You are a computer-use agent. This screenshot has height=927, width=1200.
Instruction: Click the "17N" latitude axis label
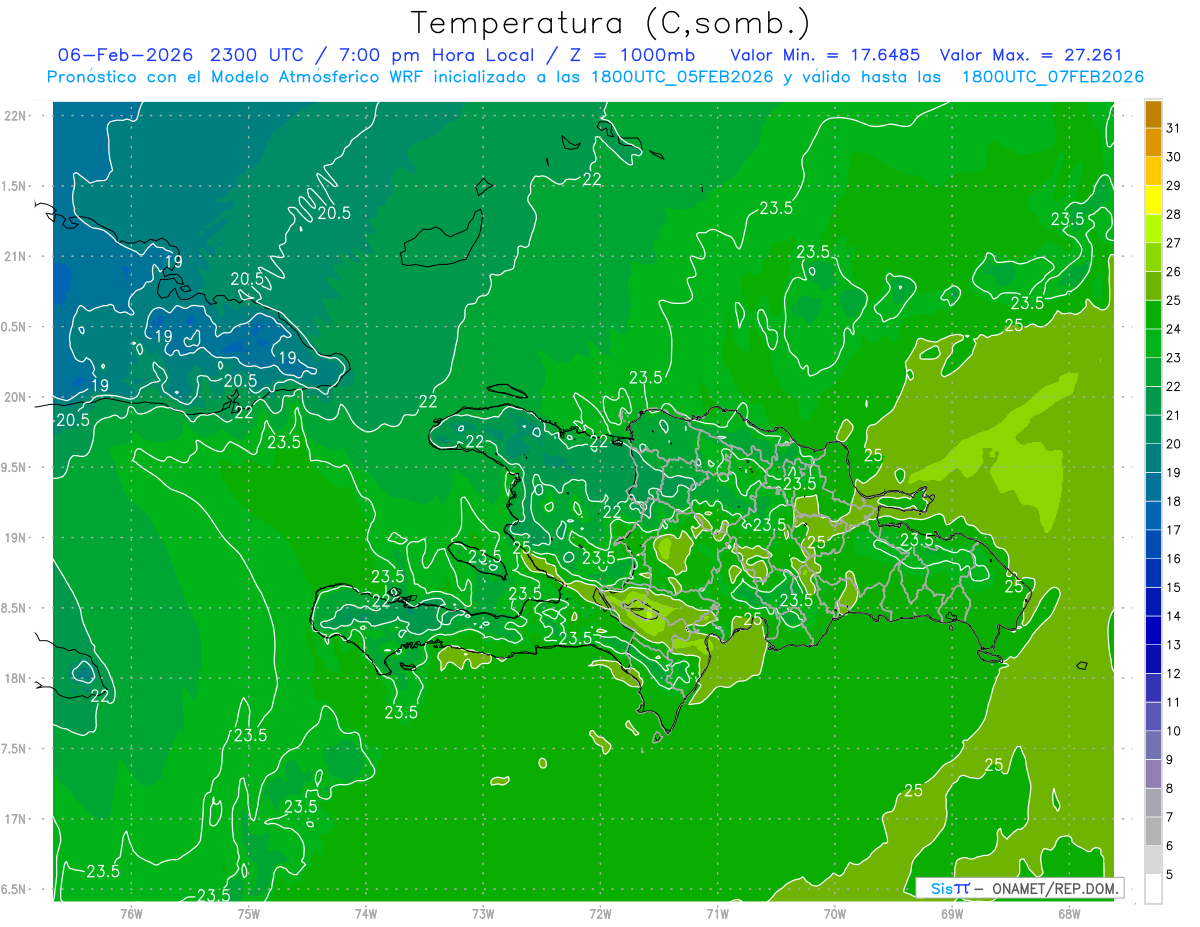click(15, 819)
